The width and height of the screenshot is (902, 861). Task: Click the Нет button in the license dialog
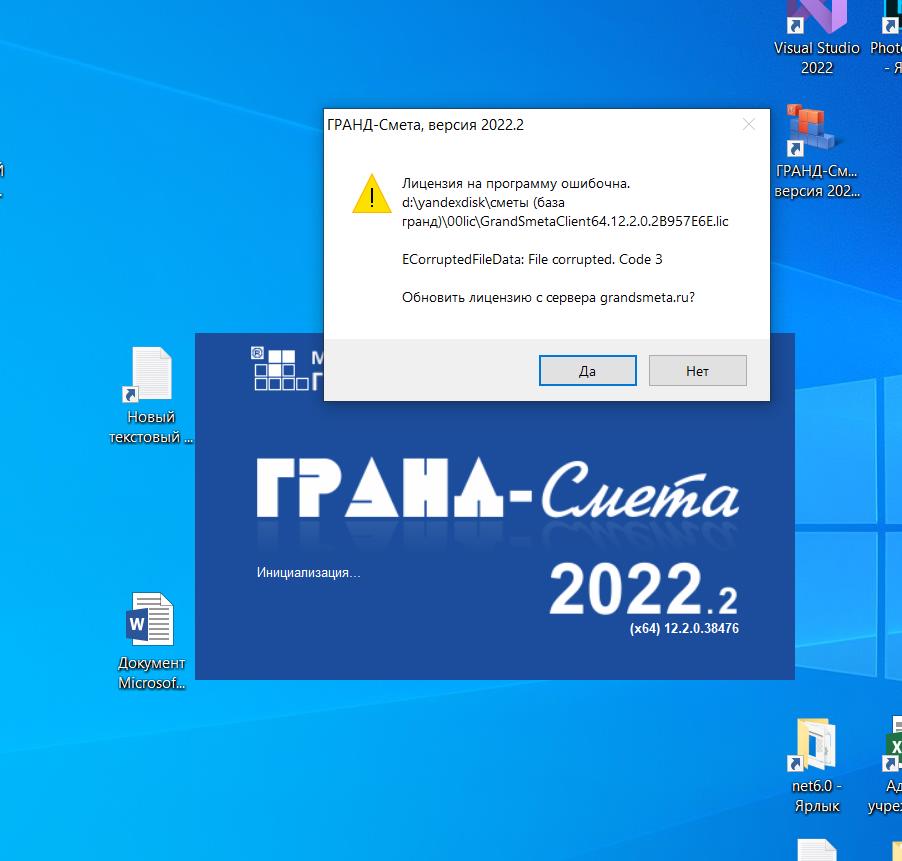pos(697,370)
